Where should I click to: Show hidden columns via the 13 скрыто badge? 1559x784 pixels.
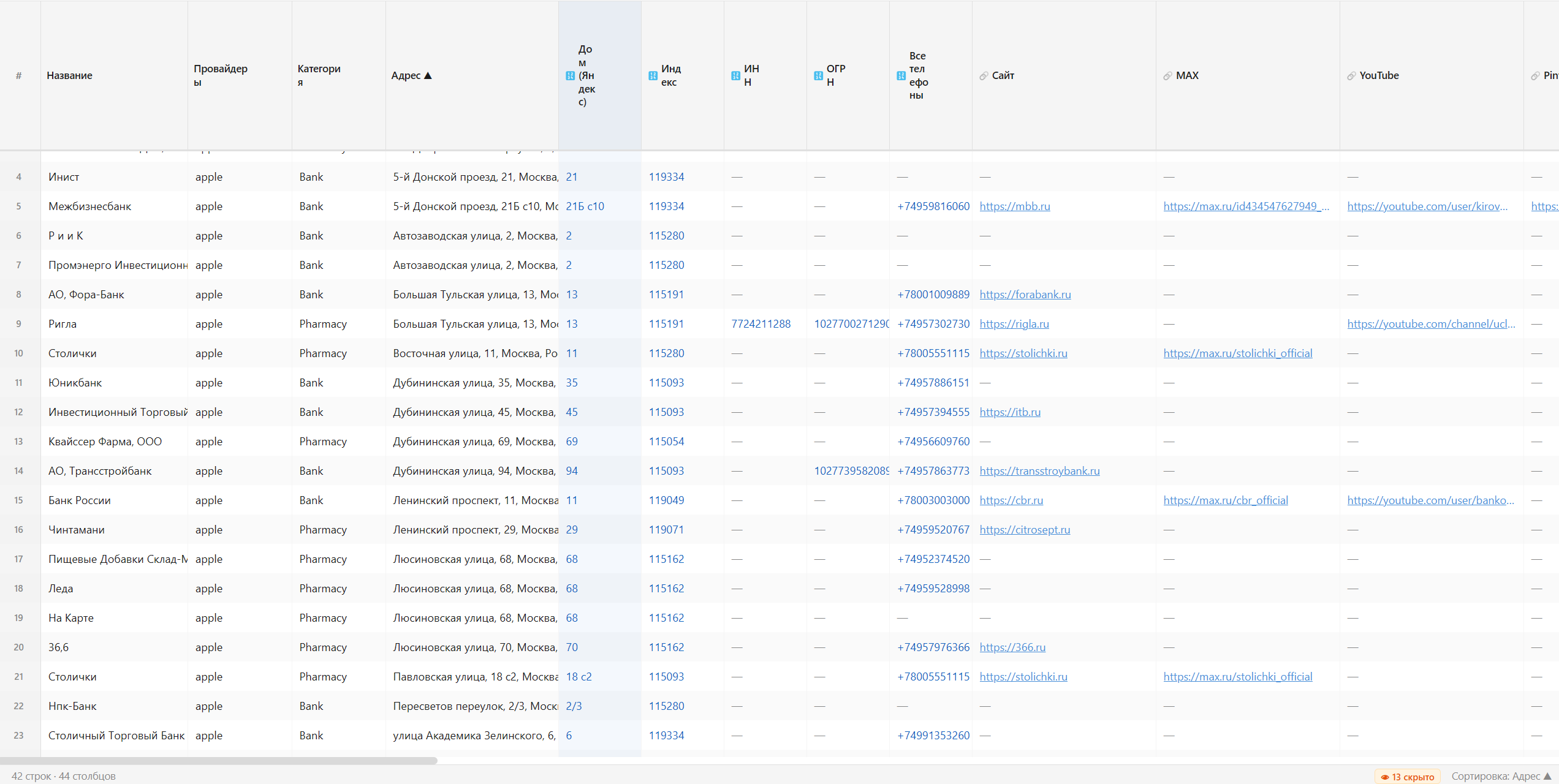click(x=1407, y=777)
